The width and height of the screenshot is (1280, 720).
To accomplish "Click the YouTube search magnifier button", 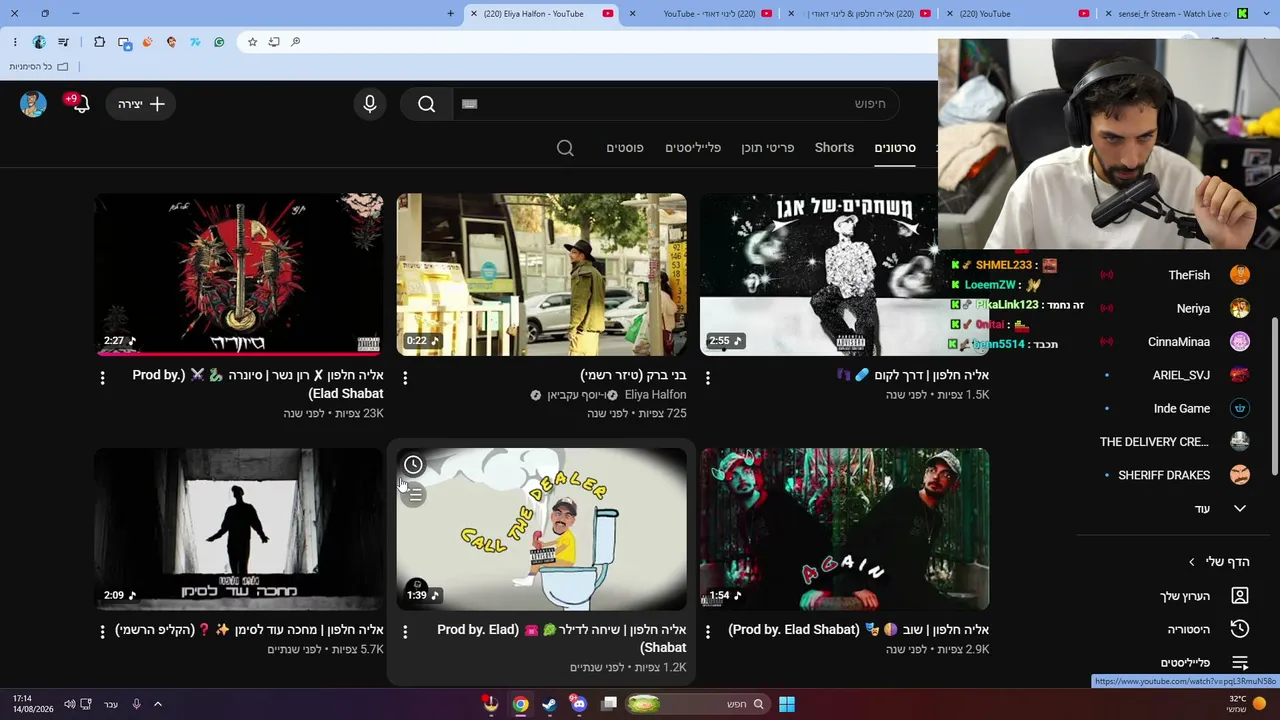I will point(427,104).
